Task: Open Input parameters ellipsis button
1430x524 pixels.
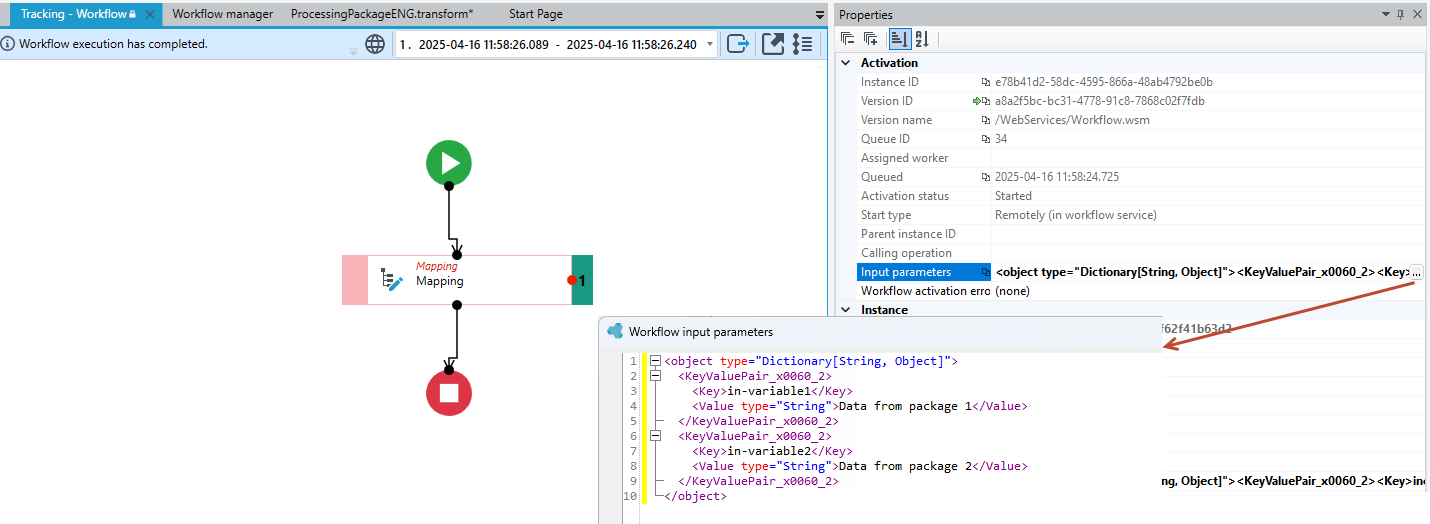Action: pyautogui.click(x=1416, y=272)
